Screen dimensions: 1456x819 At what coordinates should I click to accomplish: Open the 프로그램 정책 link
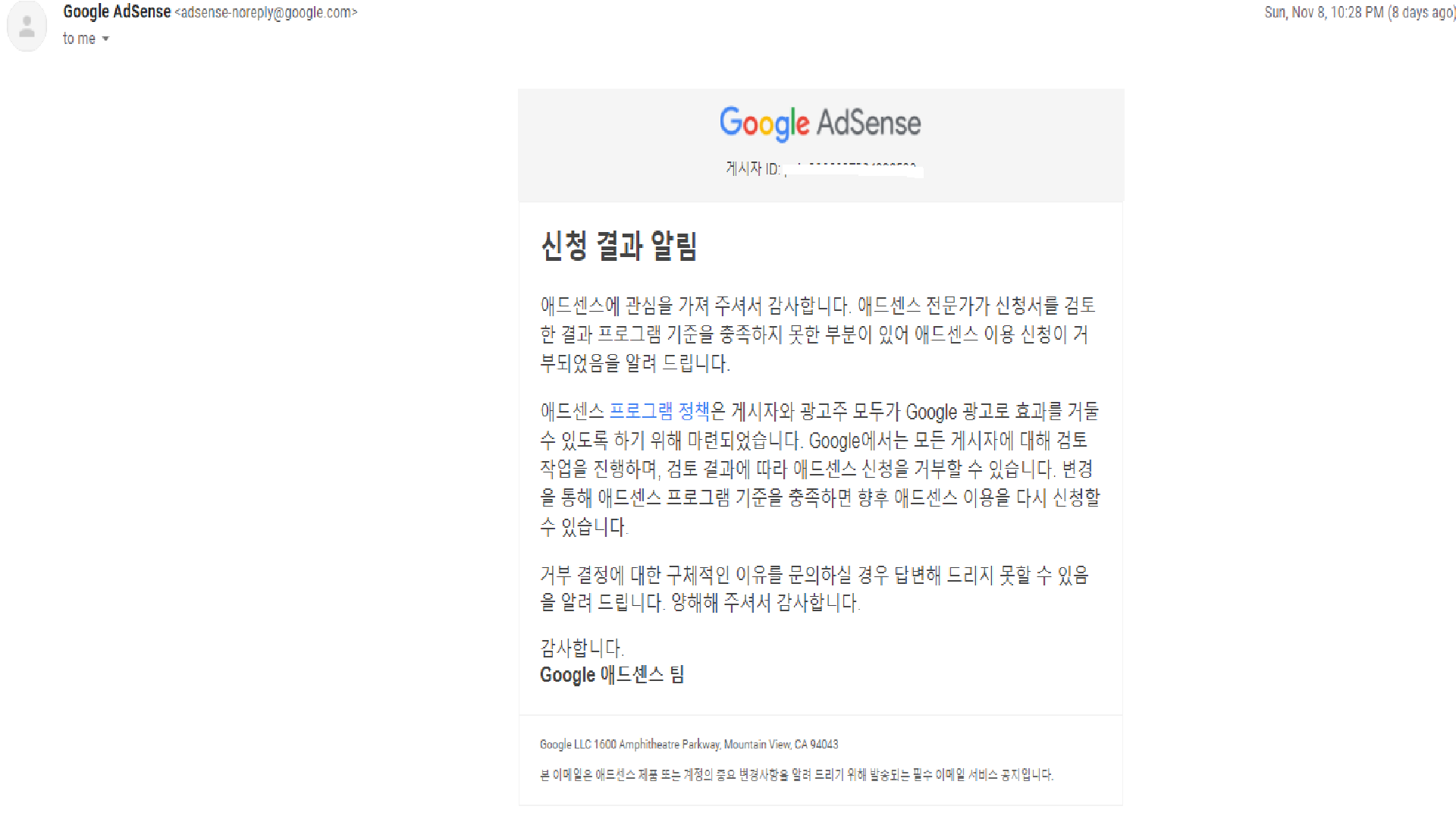660,412
